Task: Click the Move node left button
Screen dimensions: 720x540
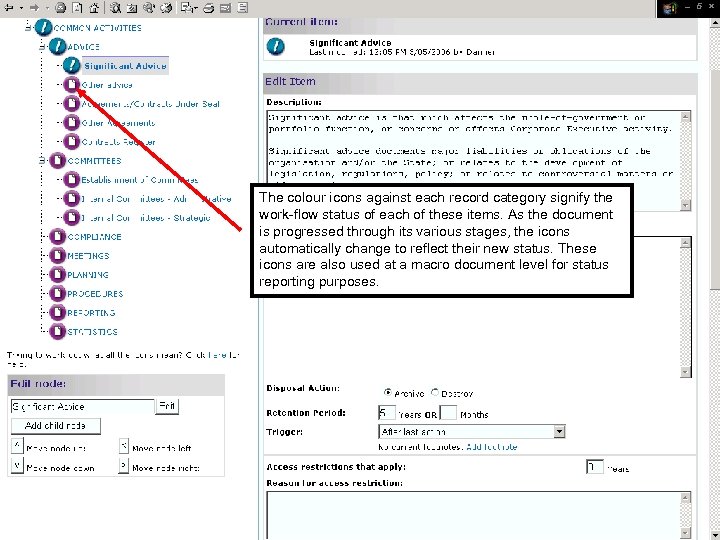Action: click(124, 445)
